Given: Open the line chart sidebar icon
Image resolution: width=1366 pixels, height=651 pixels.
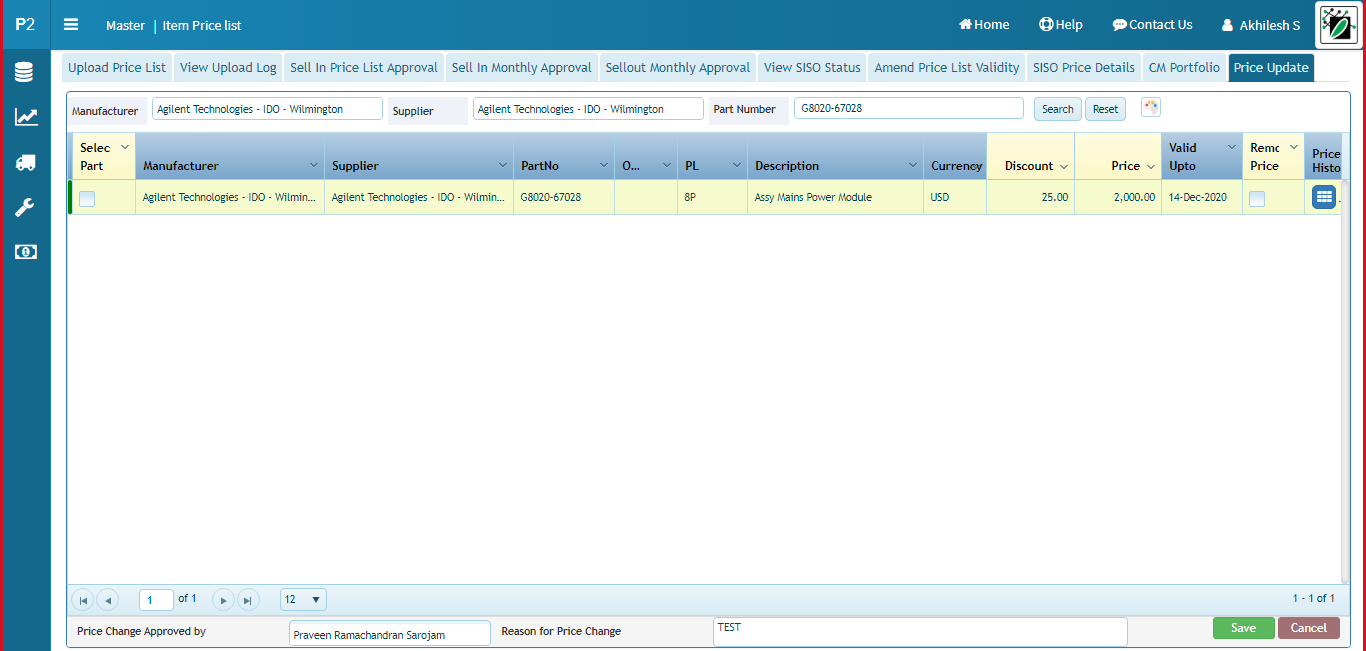Looking at the screenshot, I should 25,117.
